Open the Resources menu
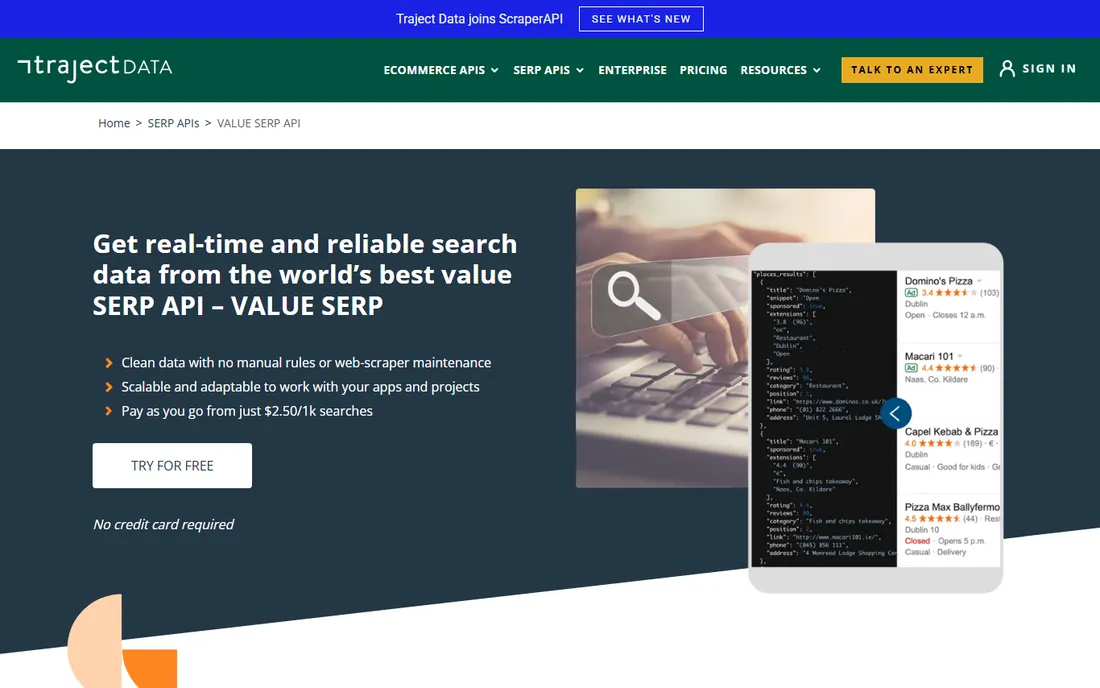The width and height of the screenshot is (1100, 688). 780,70
